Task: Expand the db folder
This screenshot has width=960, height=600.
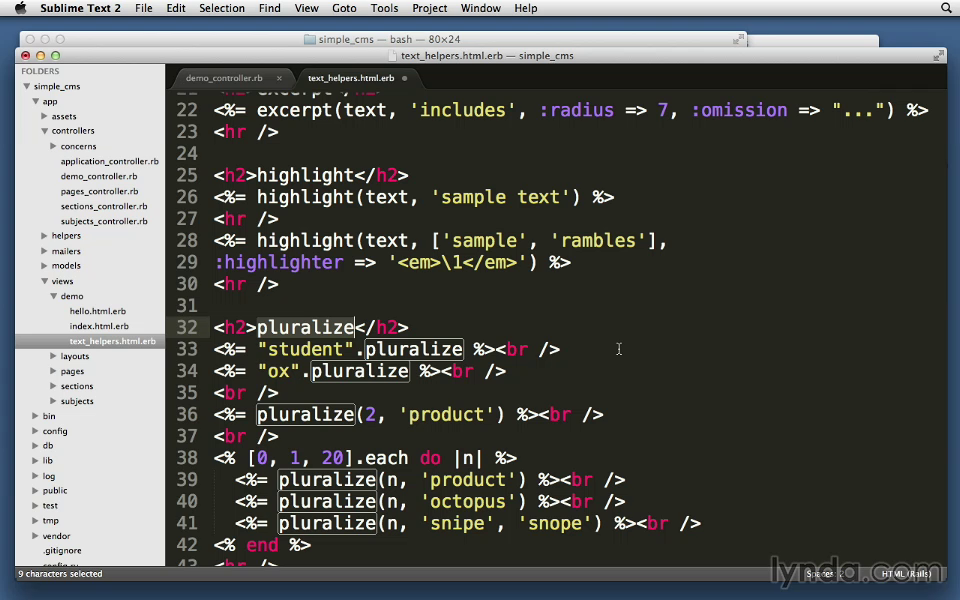Action: pos(36,445)
